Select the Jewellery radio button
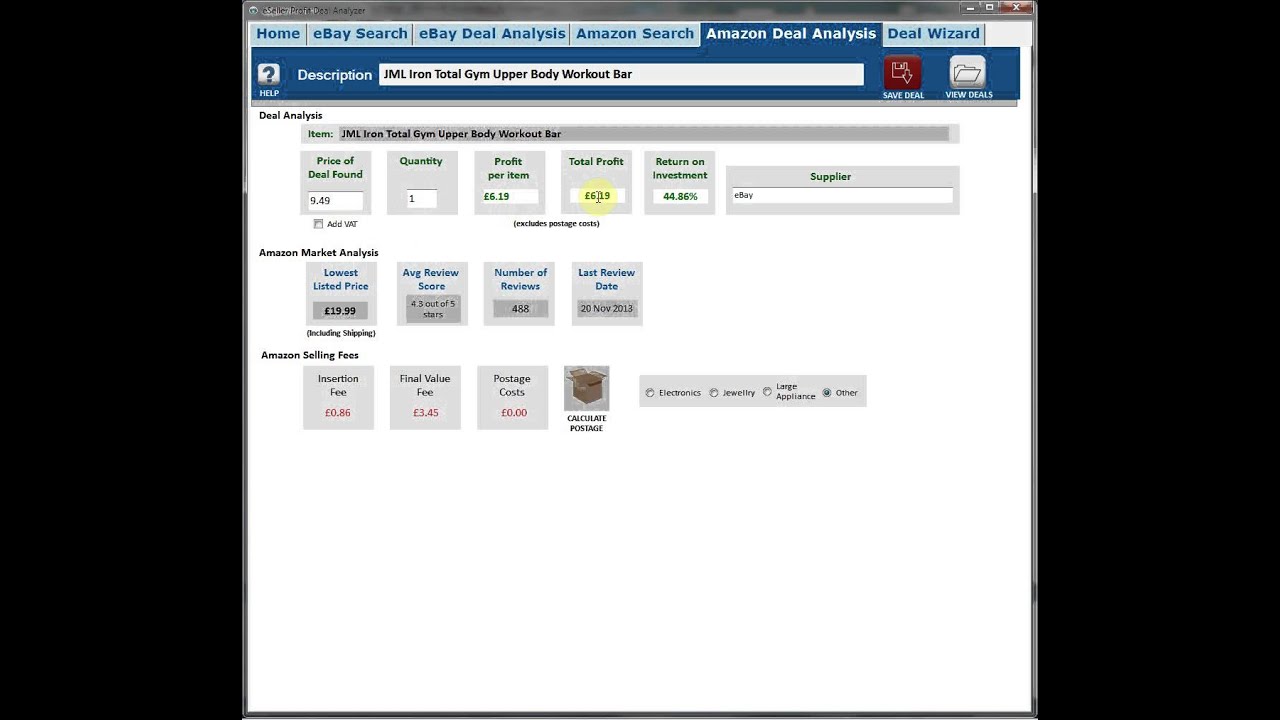This screenshot has height=720, width=1280. tap(714, 393)
